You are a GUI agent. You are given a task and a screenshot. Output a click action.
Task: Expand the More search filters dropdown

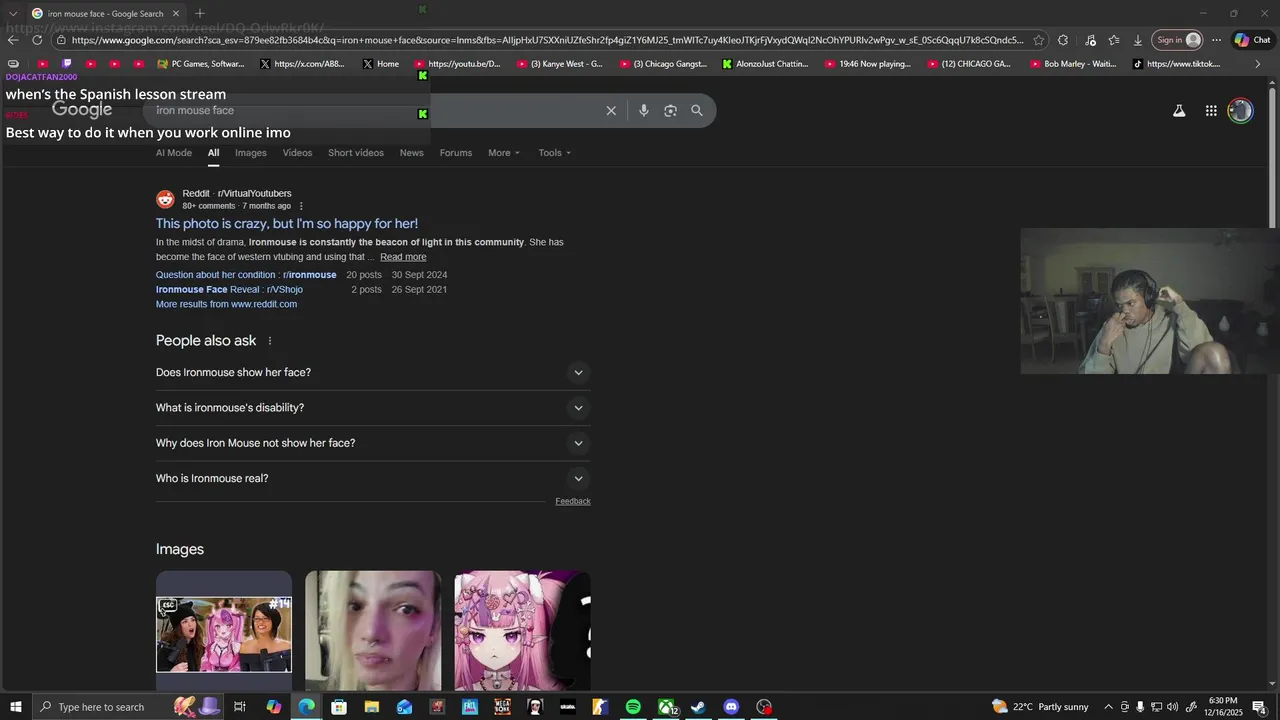point(504,153)
